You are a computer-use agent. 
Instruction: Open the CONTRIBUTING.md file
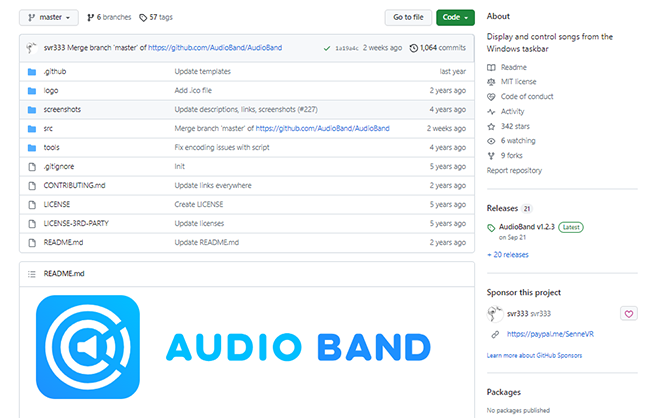pos(74,185)
